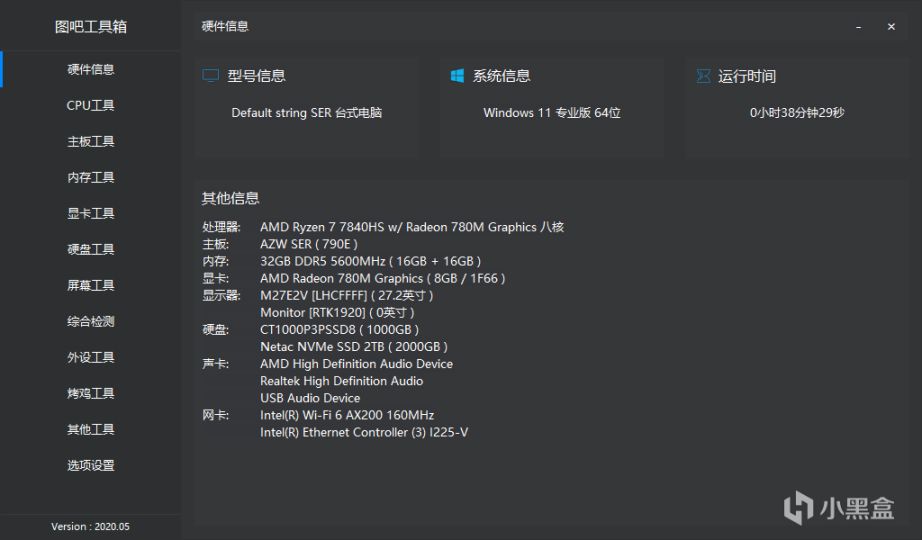Minimize the 图吧工具箱 window
The width and height of the screenshot is (922, 540).
pyautogui.click(x=859, y=27)
